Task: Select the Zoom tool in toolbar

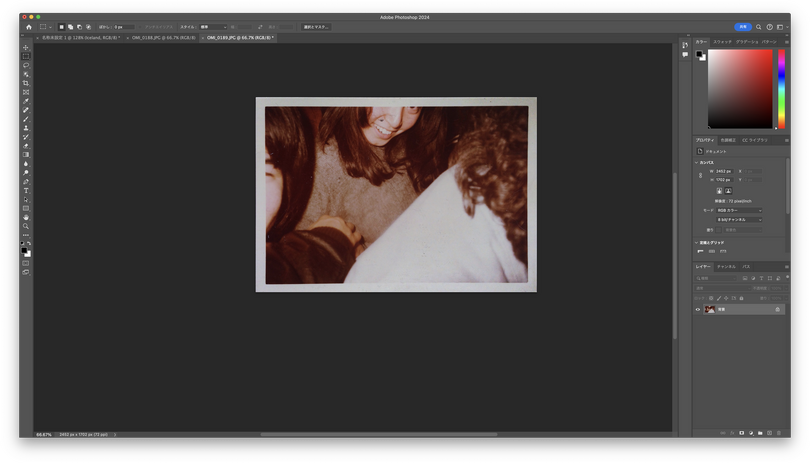Action: pyautogui.click(x=26, y=226)
